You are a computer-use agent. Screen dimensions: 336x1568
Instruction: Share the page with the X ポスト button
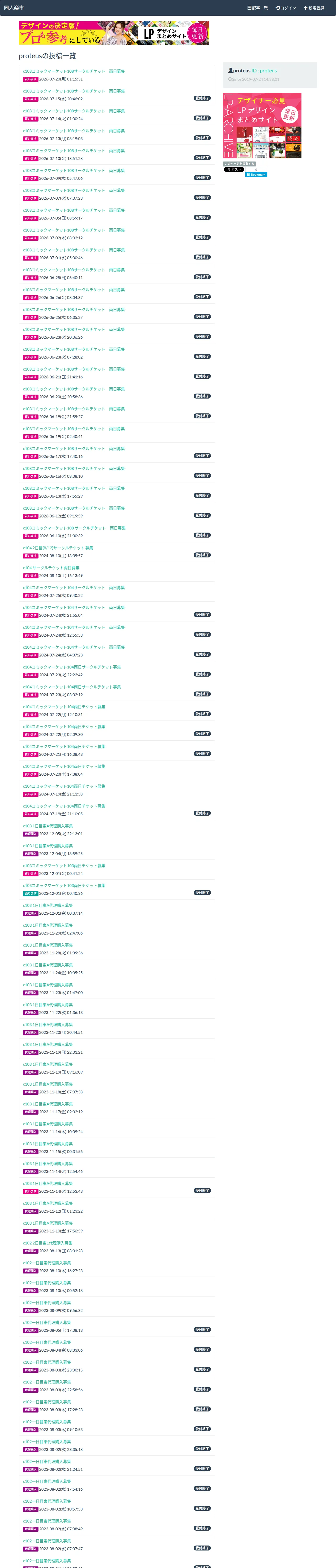234,170
